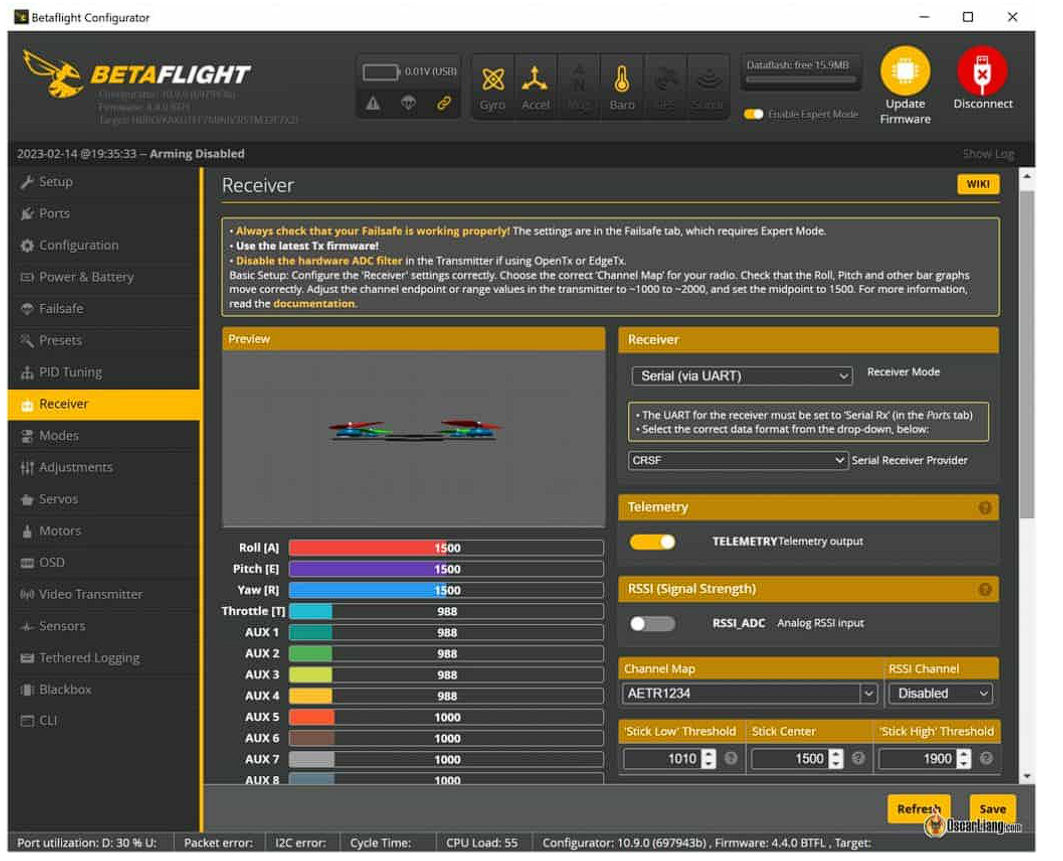Click the RSSI Signal Strength help icon

[985, 590]
